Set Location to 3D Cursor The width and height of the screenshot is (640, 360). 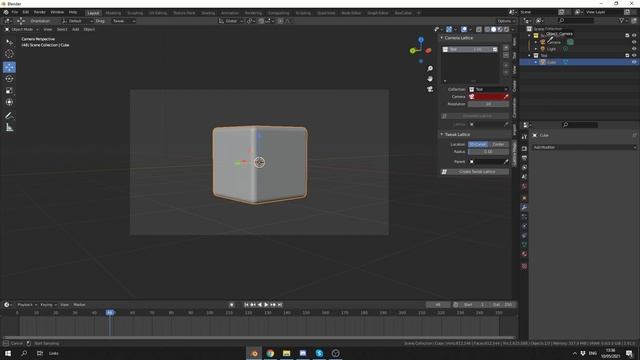click(x=478, y=144)
